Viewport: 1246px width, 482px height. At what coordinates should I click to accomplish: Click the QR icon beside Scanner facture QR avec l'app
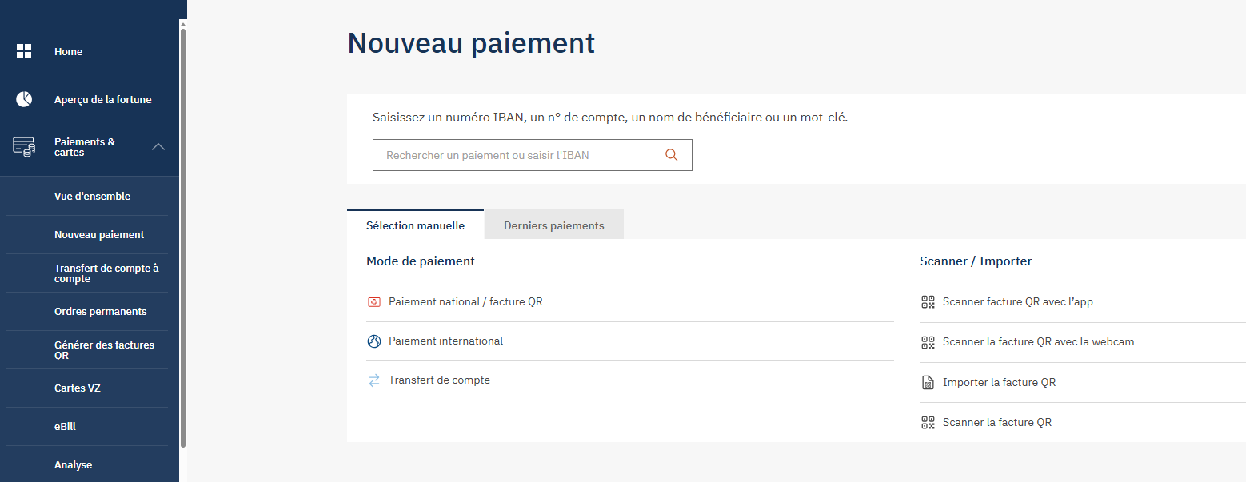(x=927, y=301)
